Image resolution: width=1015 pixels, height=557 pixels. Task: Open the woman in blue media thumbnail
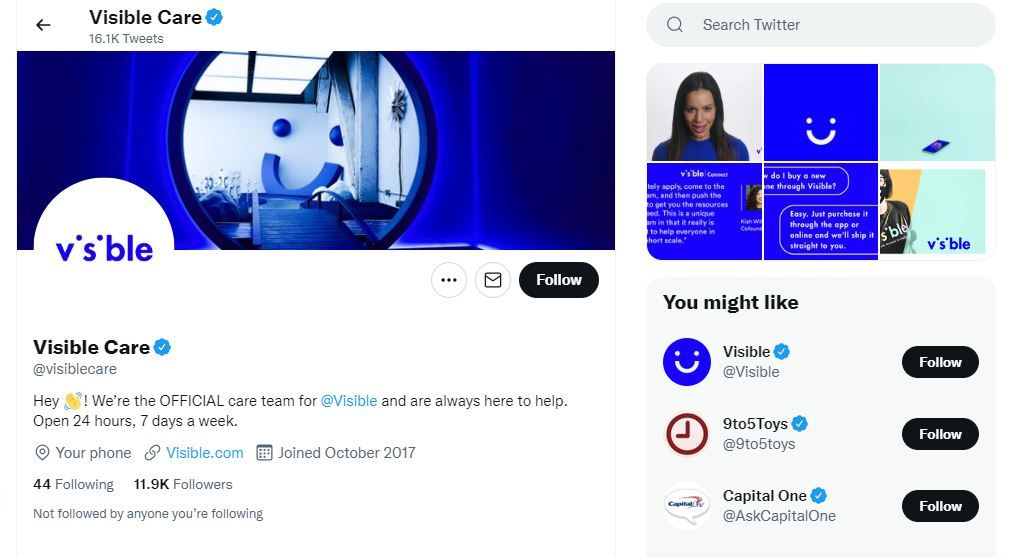(x=704, y=112)
